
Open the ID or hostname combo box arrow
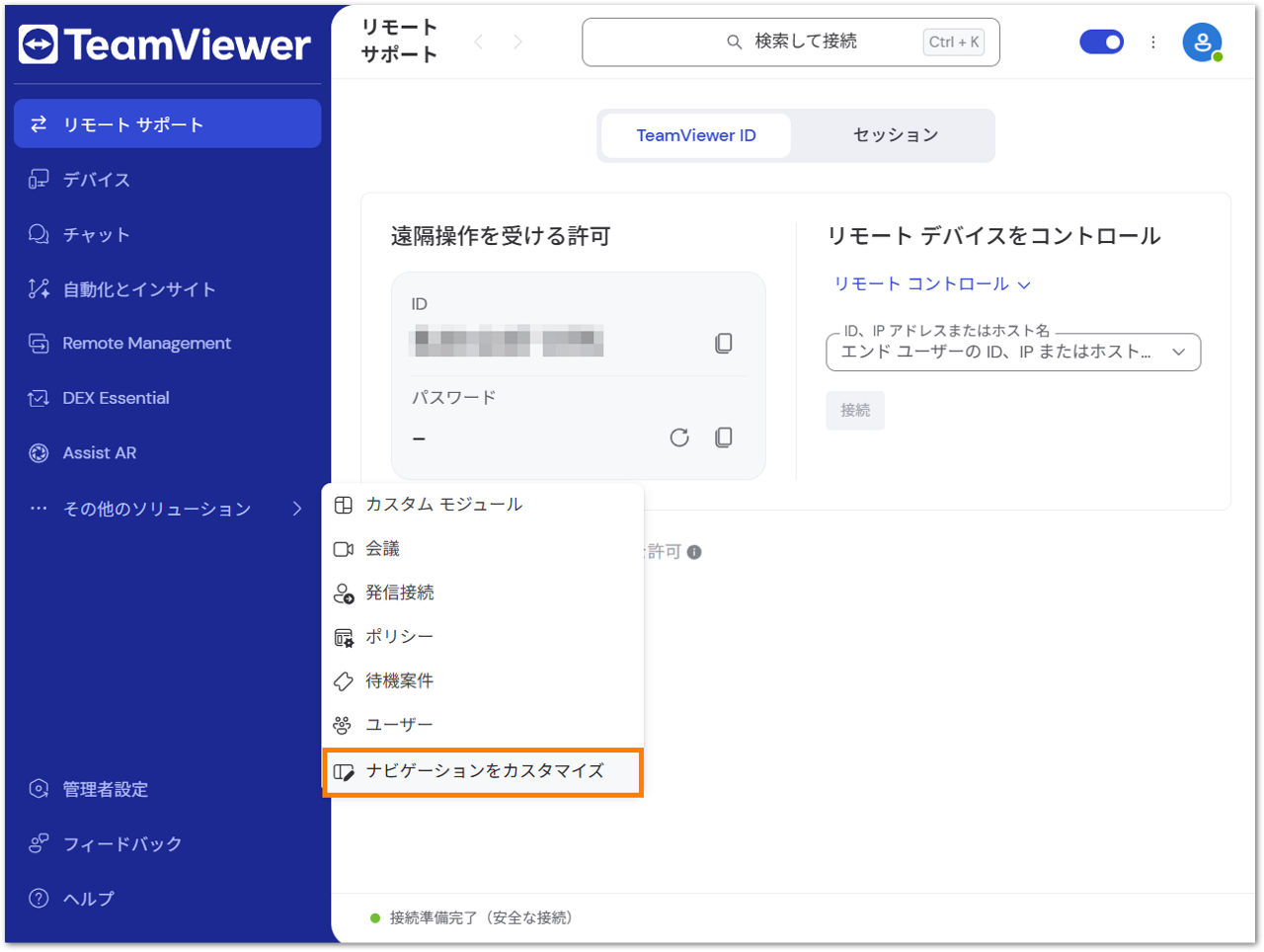click(1178, 352)
